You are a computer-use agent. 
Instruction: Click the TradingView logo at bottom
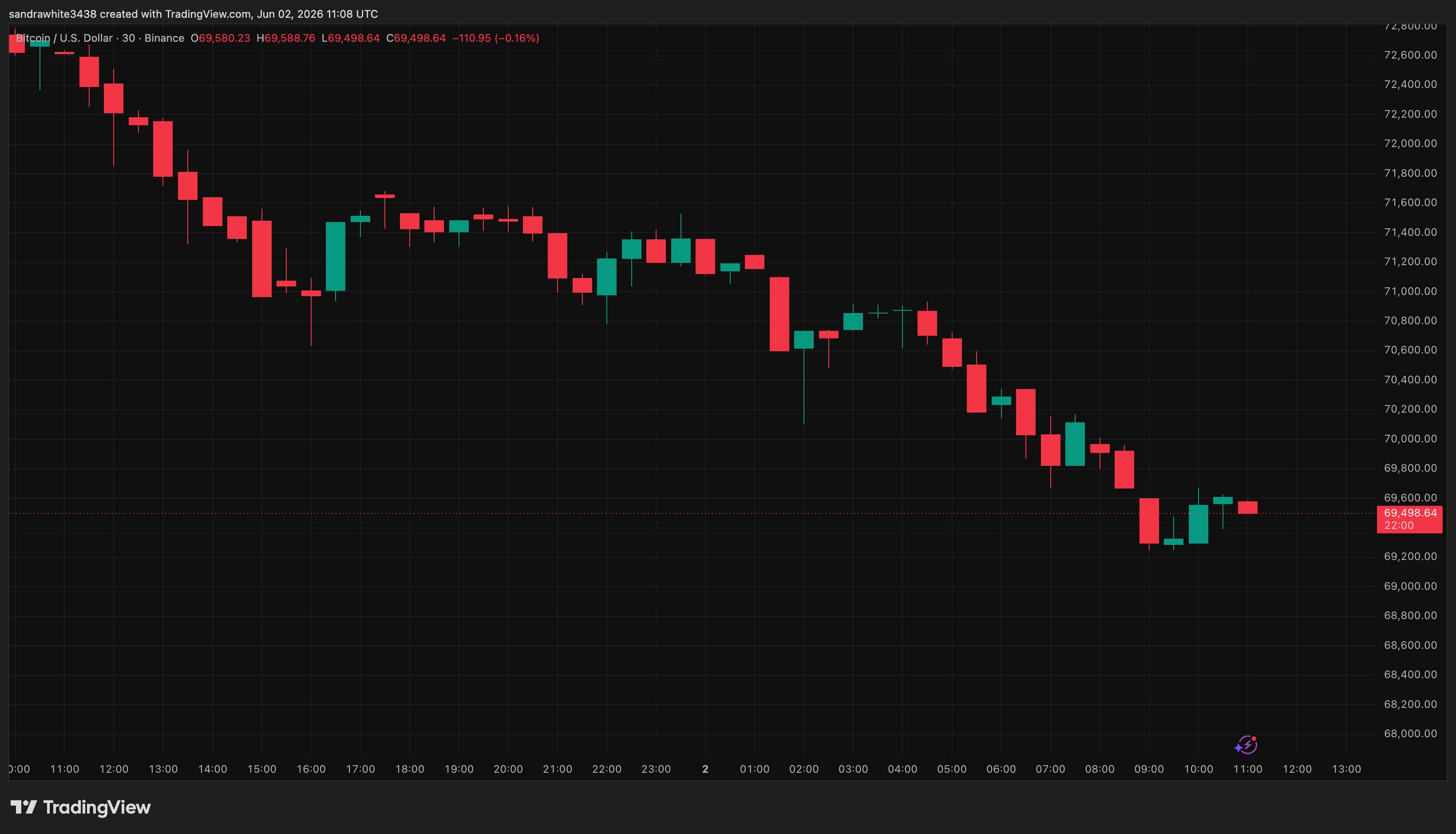click(81, 808)
